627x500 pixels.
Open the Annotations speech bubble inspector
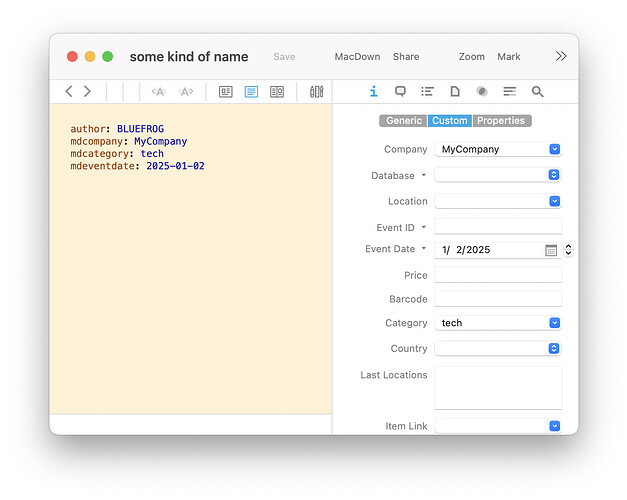(x=400, y=92)
